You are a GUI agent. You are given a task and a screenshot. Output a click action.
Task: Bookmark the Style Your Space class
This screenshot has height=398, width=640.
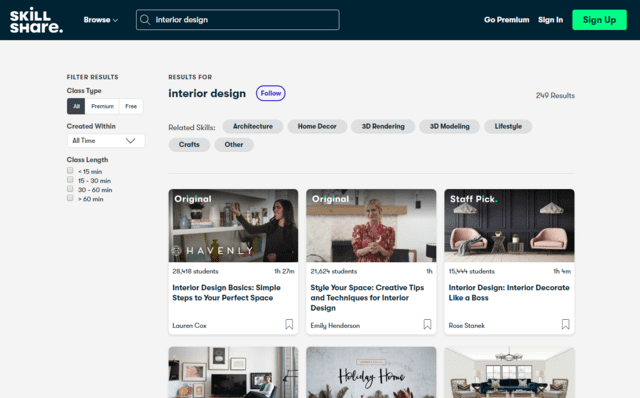pos(427,324)
